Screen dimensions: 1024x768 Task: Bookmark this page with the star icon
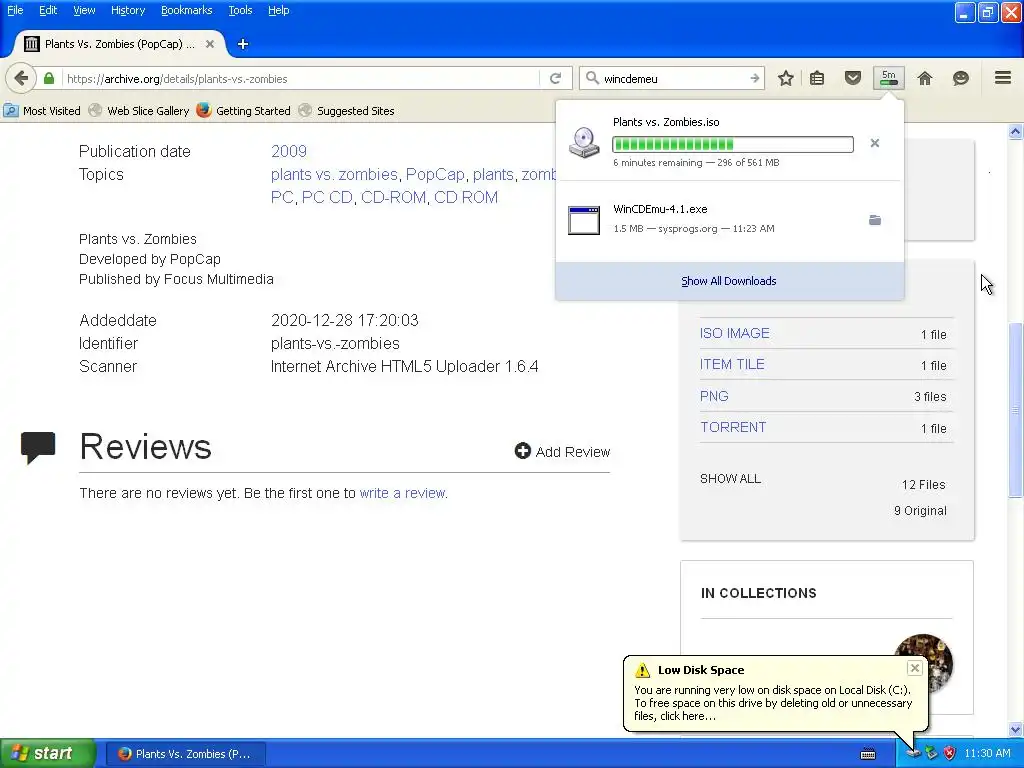click(x=786, y=78)
